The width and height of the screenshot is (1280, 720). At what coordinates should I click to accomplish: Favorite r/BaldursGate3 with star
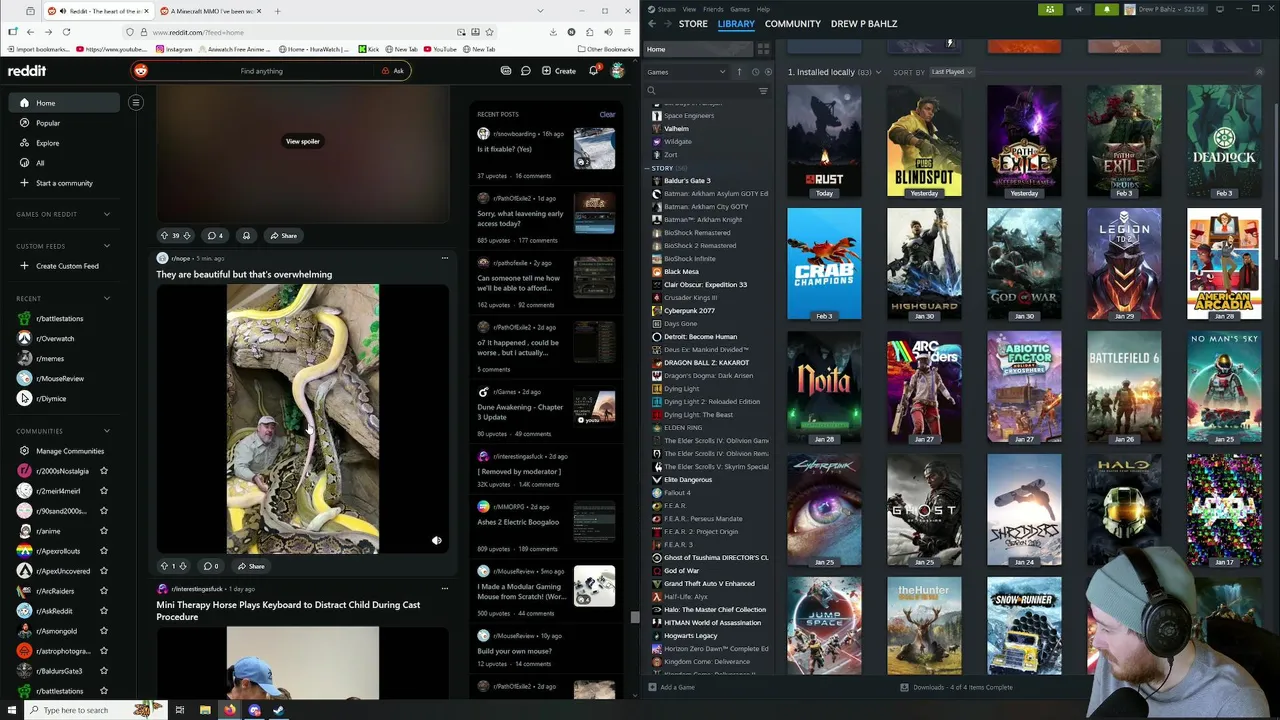[104, 671]
